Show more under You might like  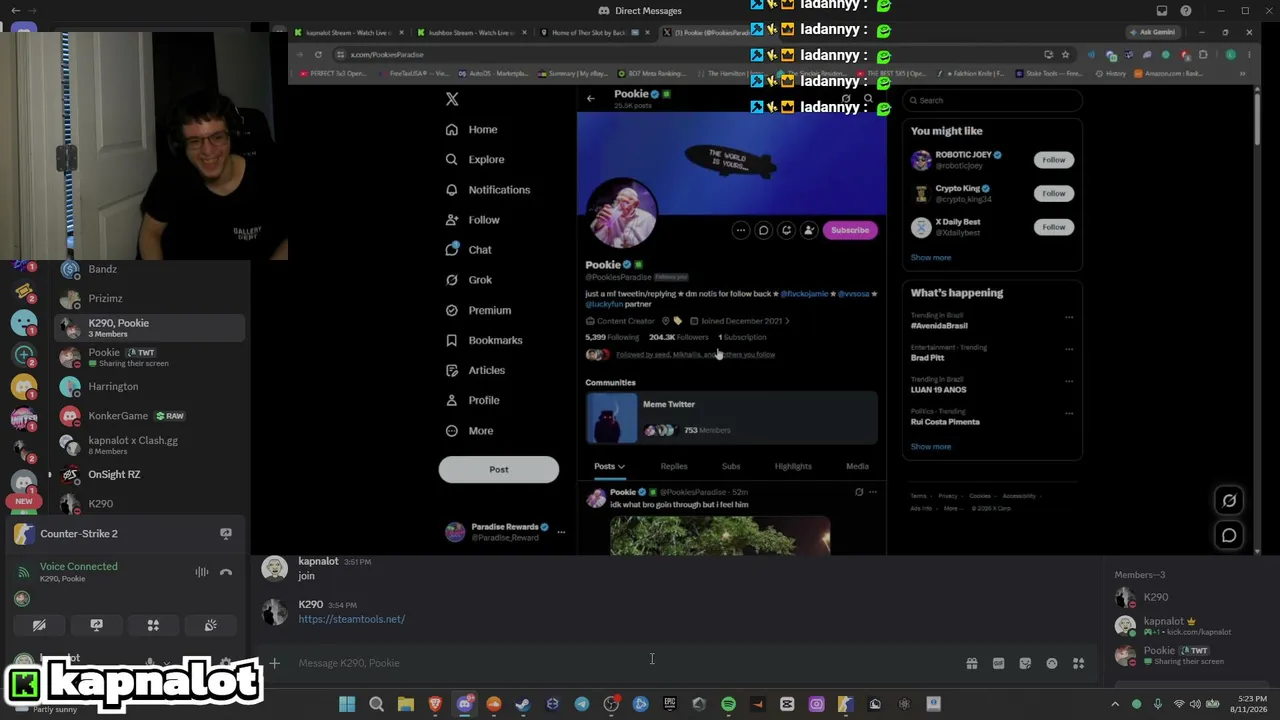931,258
